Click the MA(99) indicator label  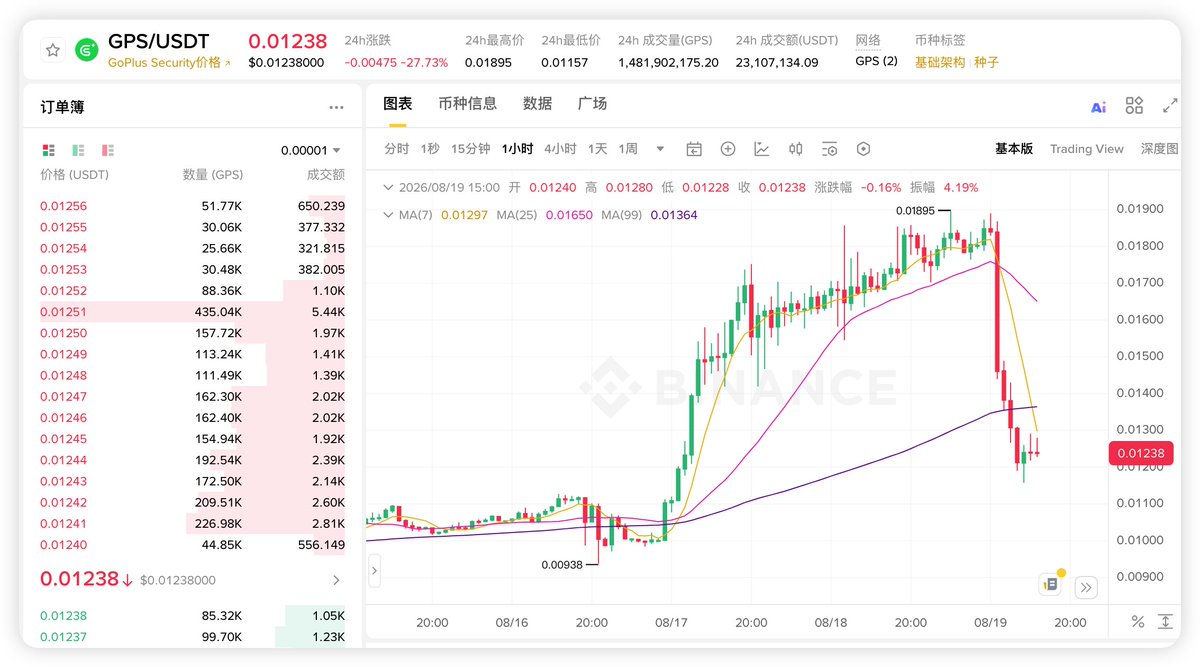(x=623, y=215)
